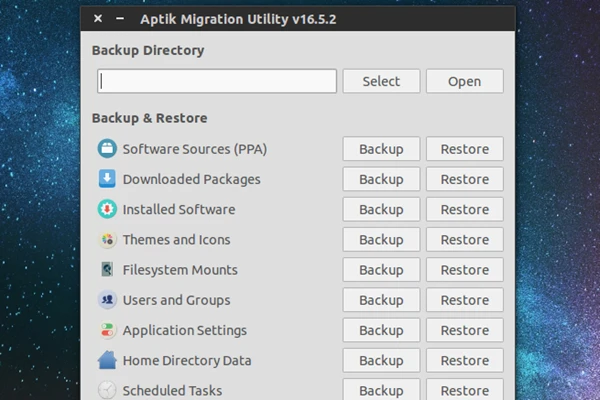Viewport: 600px width, 400px height.
Task: Click the Application Settings label
Action: pos(184,330)
